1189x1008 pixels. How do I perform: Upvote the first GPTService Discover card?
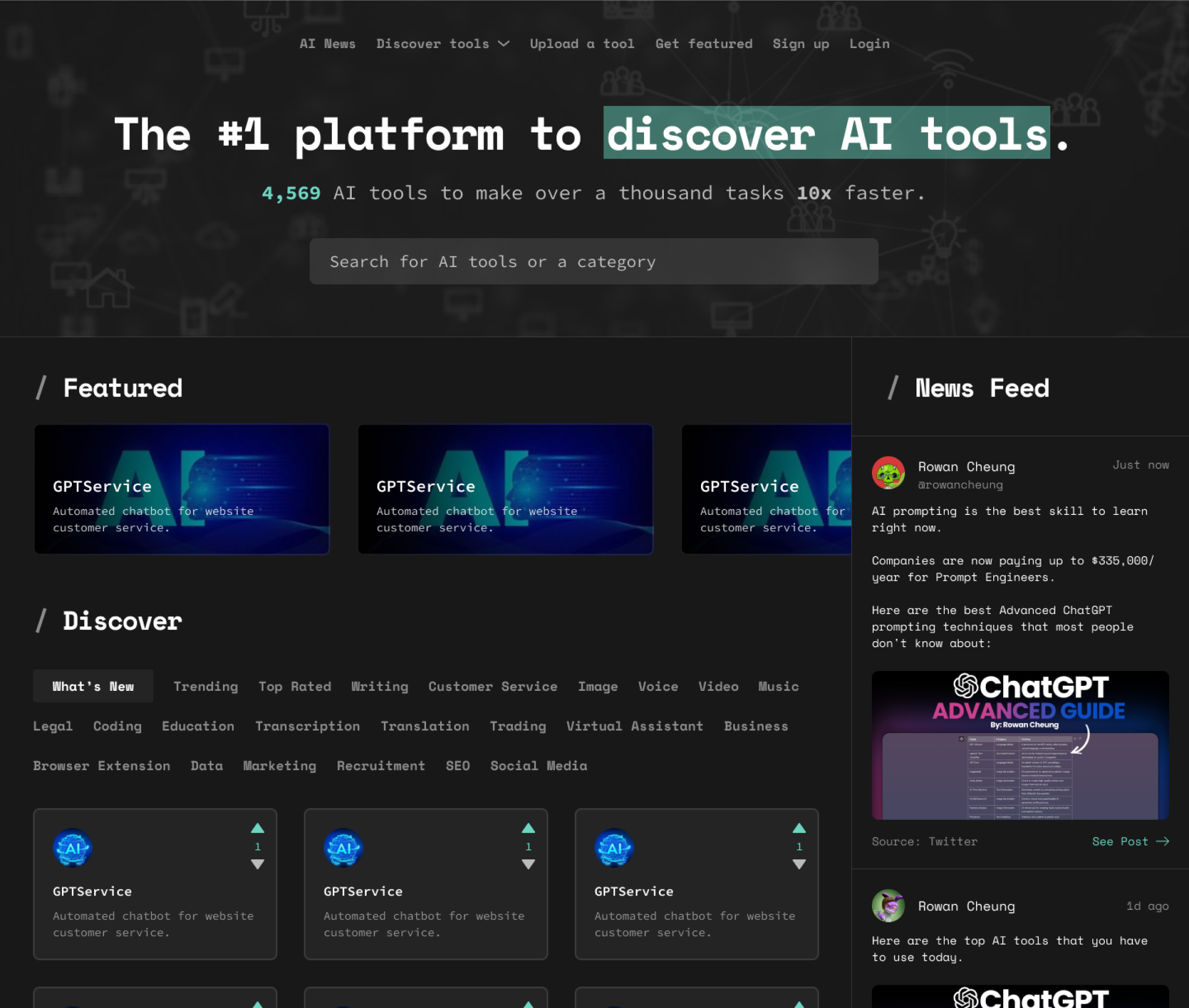258,828
